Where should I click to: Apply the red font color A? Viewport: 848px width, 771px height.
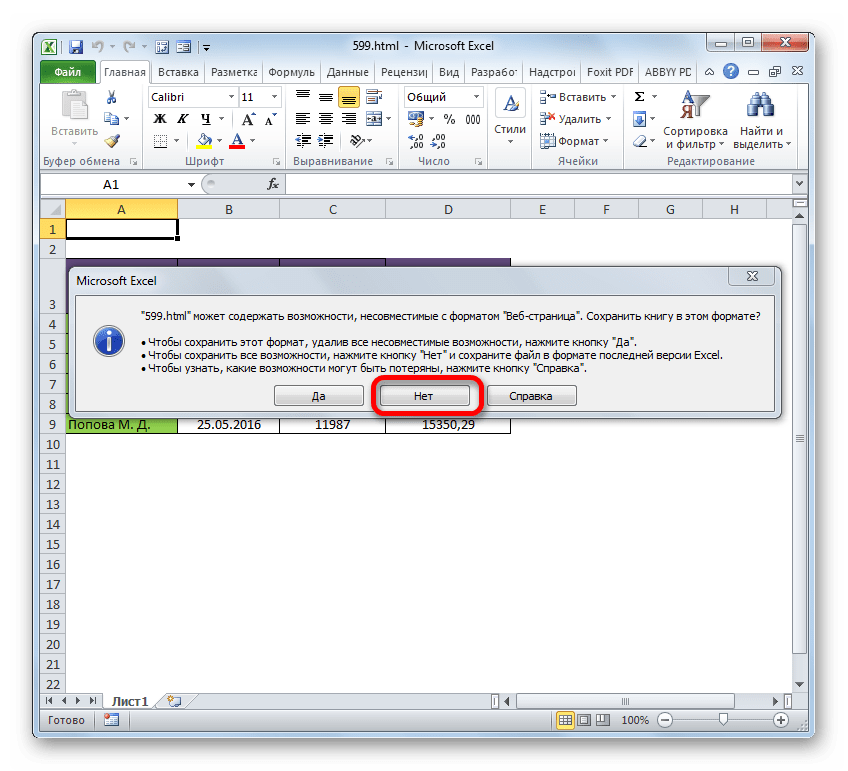[x=237, y=141]
